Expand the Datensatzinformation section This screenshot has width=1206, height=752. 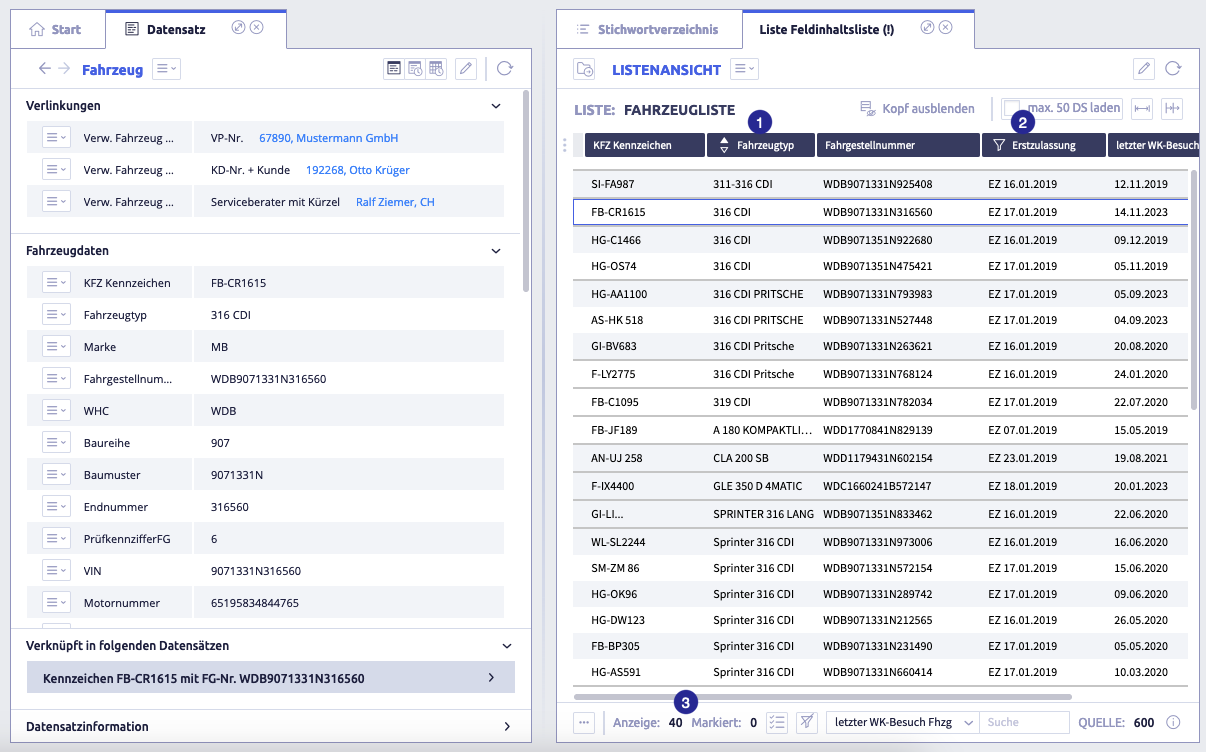[507, 727]
